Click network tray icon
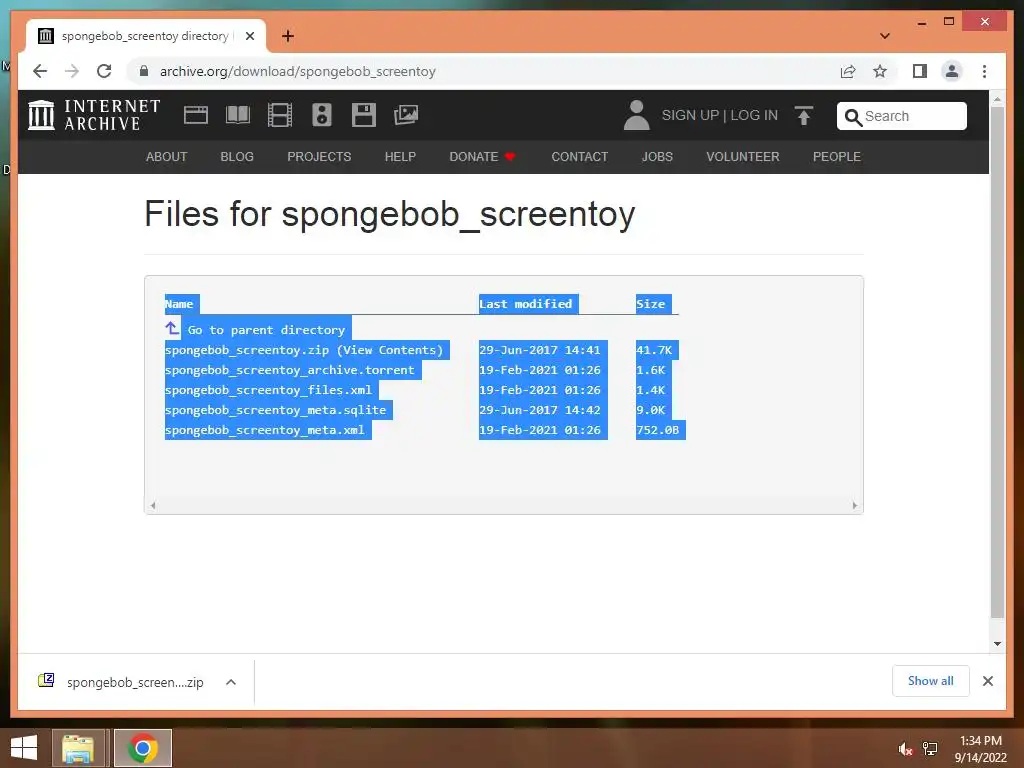Viewport: 1024px width, 768px height. point(930,749)
